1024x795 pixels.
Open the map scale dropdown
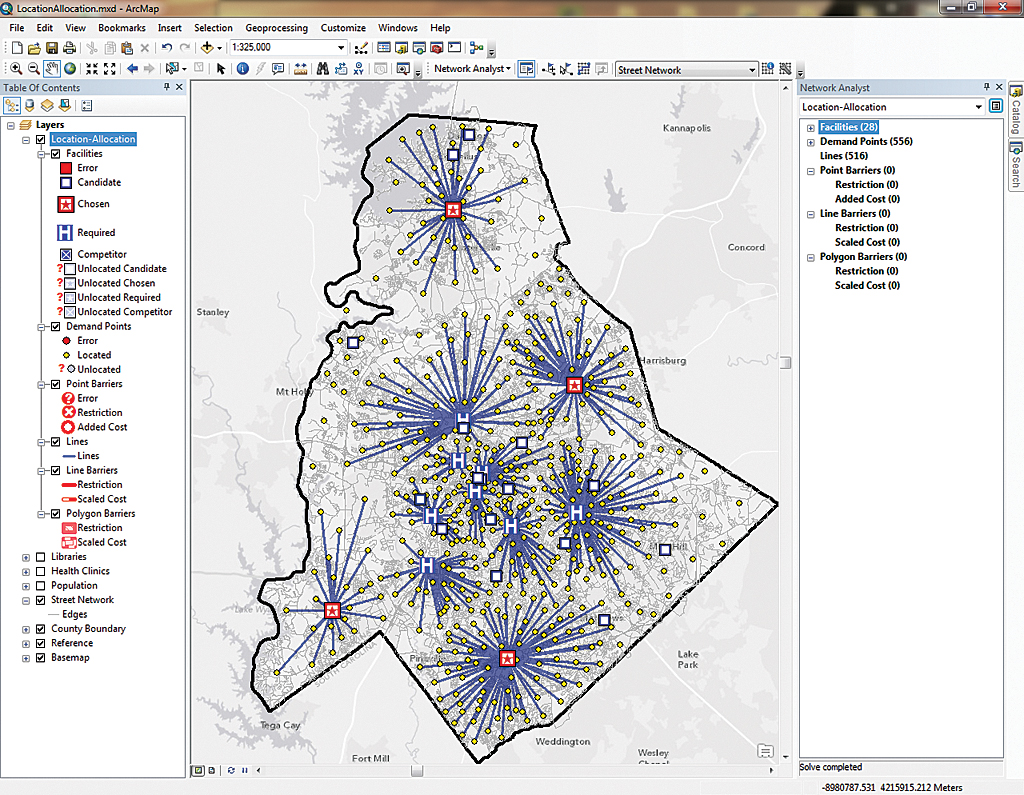pyautogui.click(x=341, y=48)
